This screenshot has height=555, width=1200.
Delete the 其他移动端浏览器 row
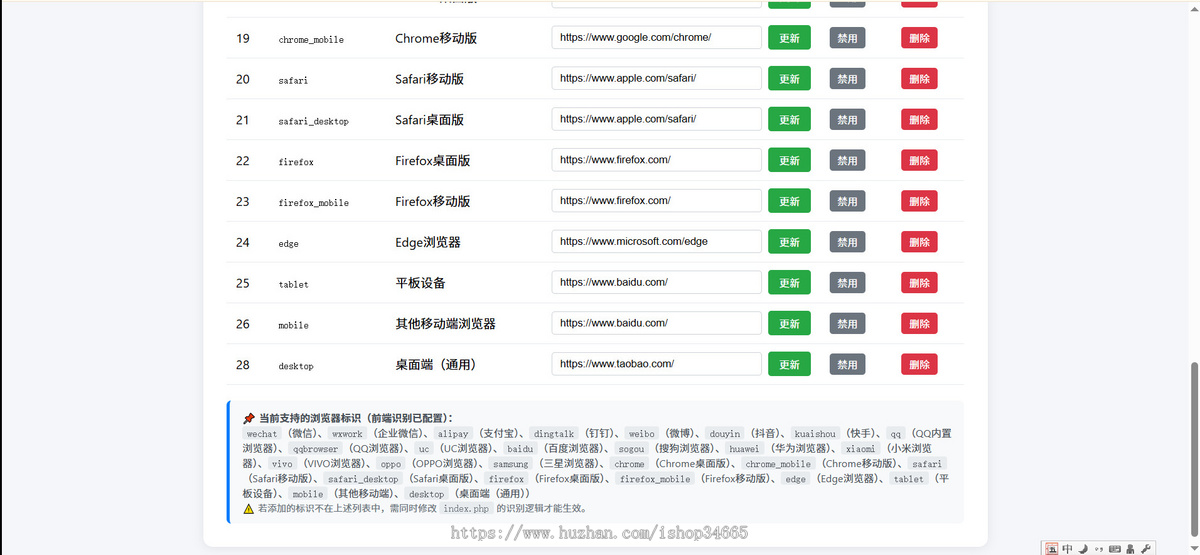[919, 324]
